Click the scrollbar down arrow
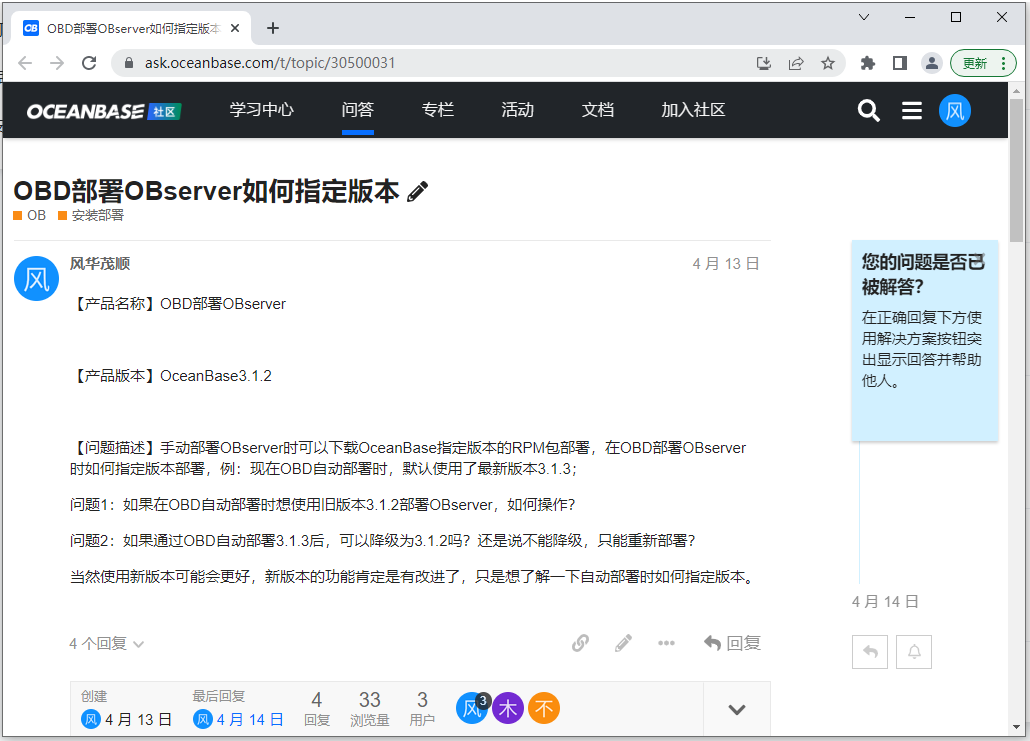Image resolution: width=1030 pixels, height=741 pixels. pos(1016,728)
